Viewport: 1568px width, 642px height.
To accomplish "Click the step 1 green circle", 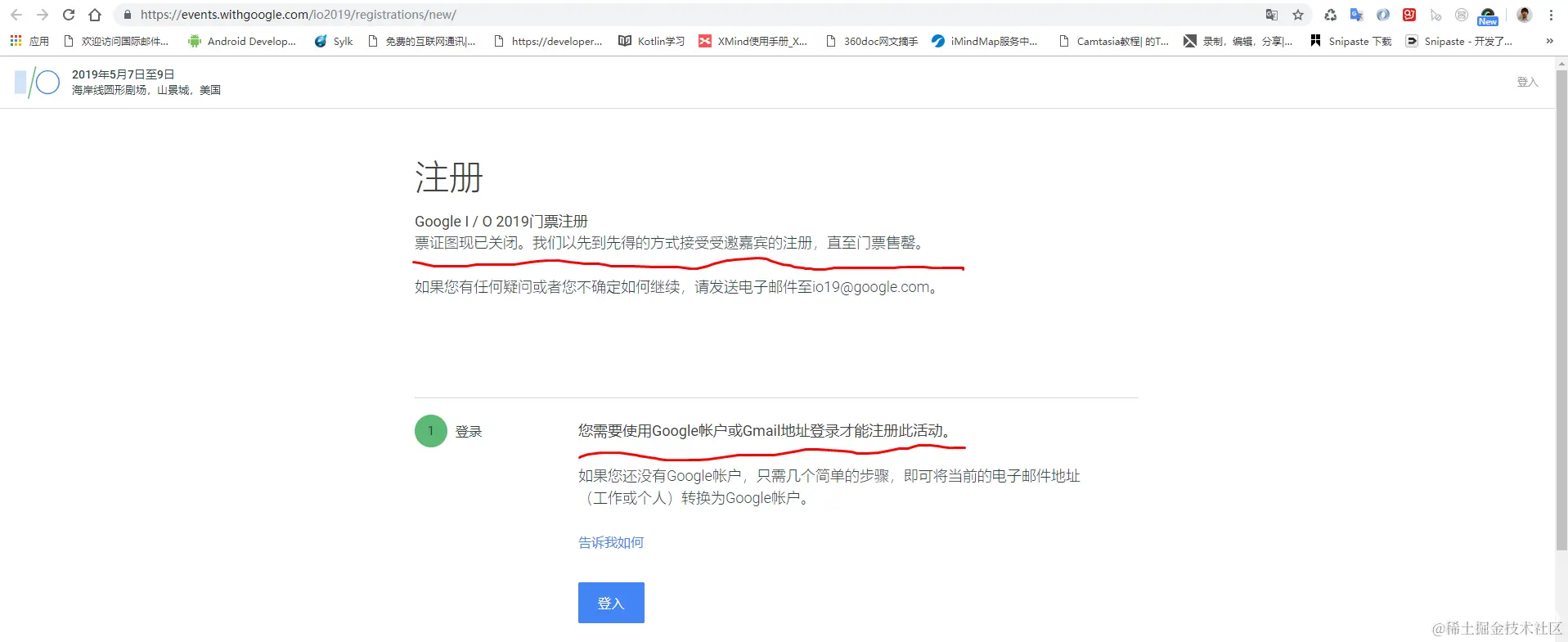I will (430, 431).
